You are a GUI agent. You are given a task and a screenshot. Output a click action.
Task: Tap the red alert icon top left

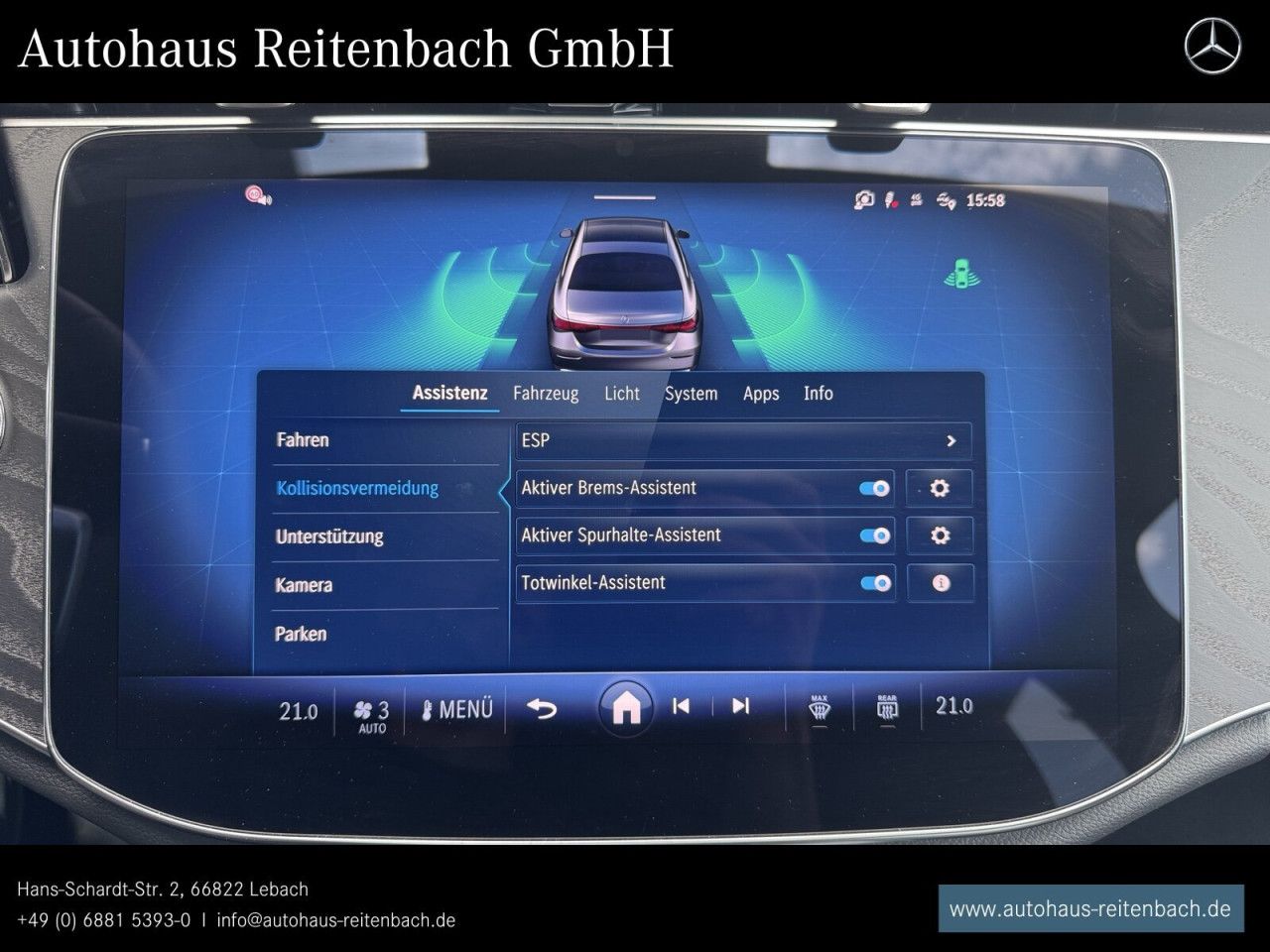258,194
